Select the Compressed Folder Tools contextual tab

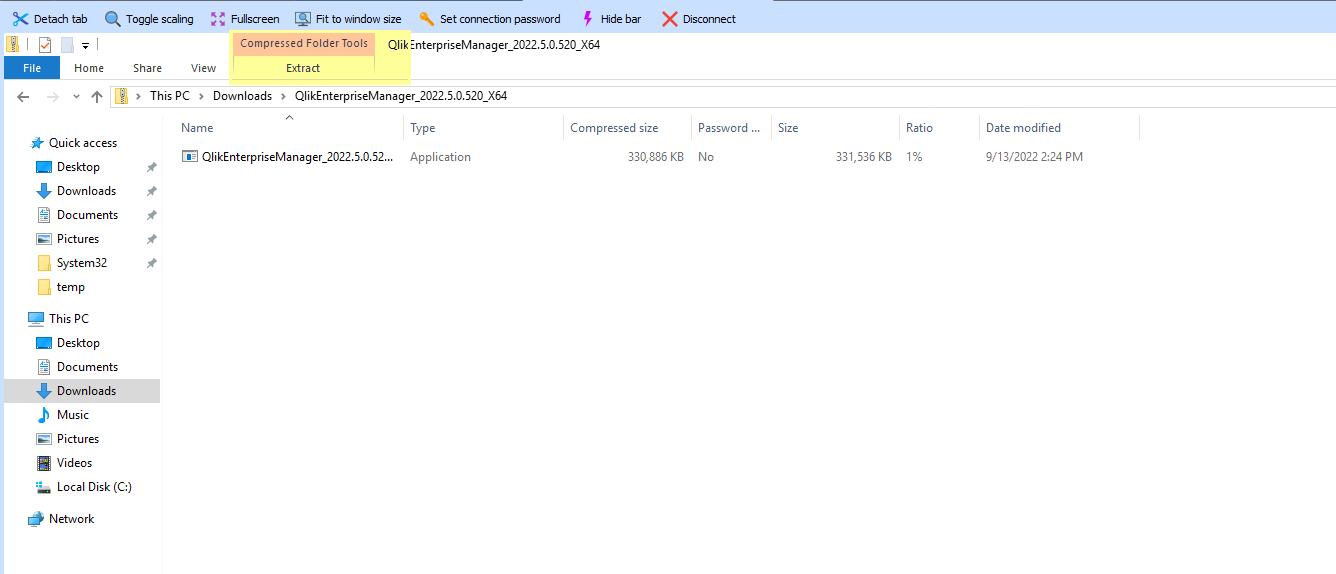point(304,44)
